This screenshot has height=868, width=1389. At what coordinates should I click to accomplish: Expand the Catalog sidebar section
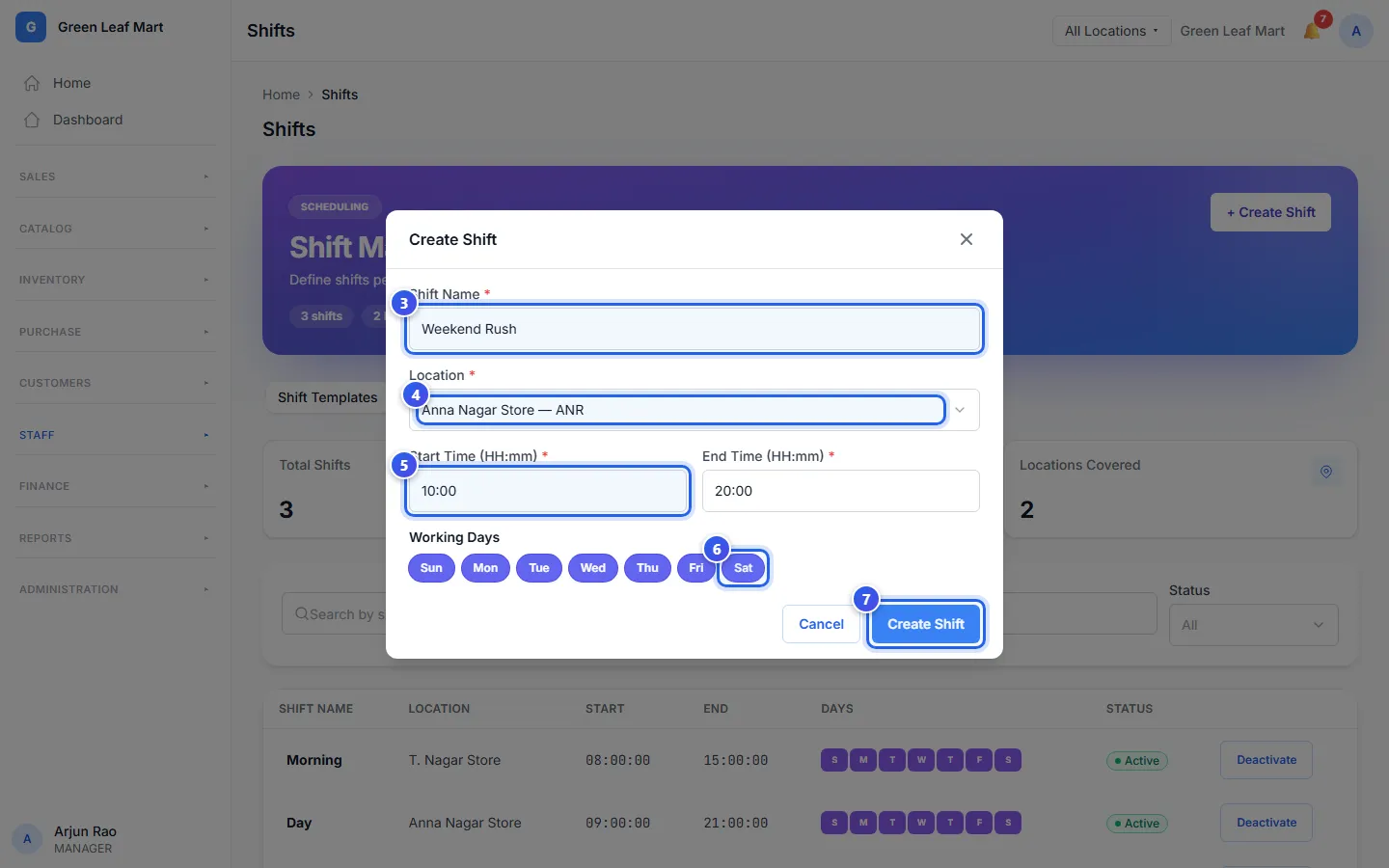tap(116, 229)
